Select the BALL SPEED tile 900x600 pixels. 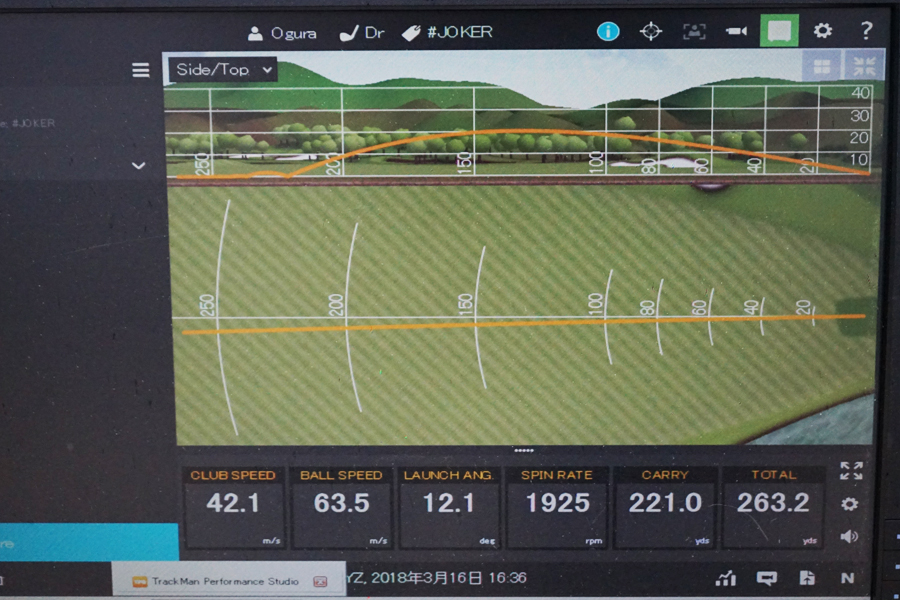(341, 508)
